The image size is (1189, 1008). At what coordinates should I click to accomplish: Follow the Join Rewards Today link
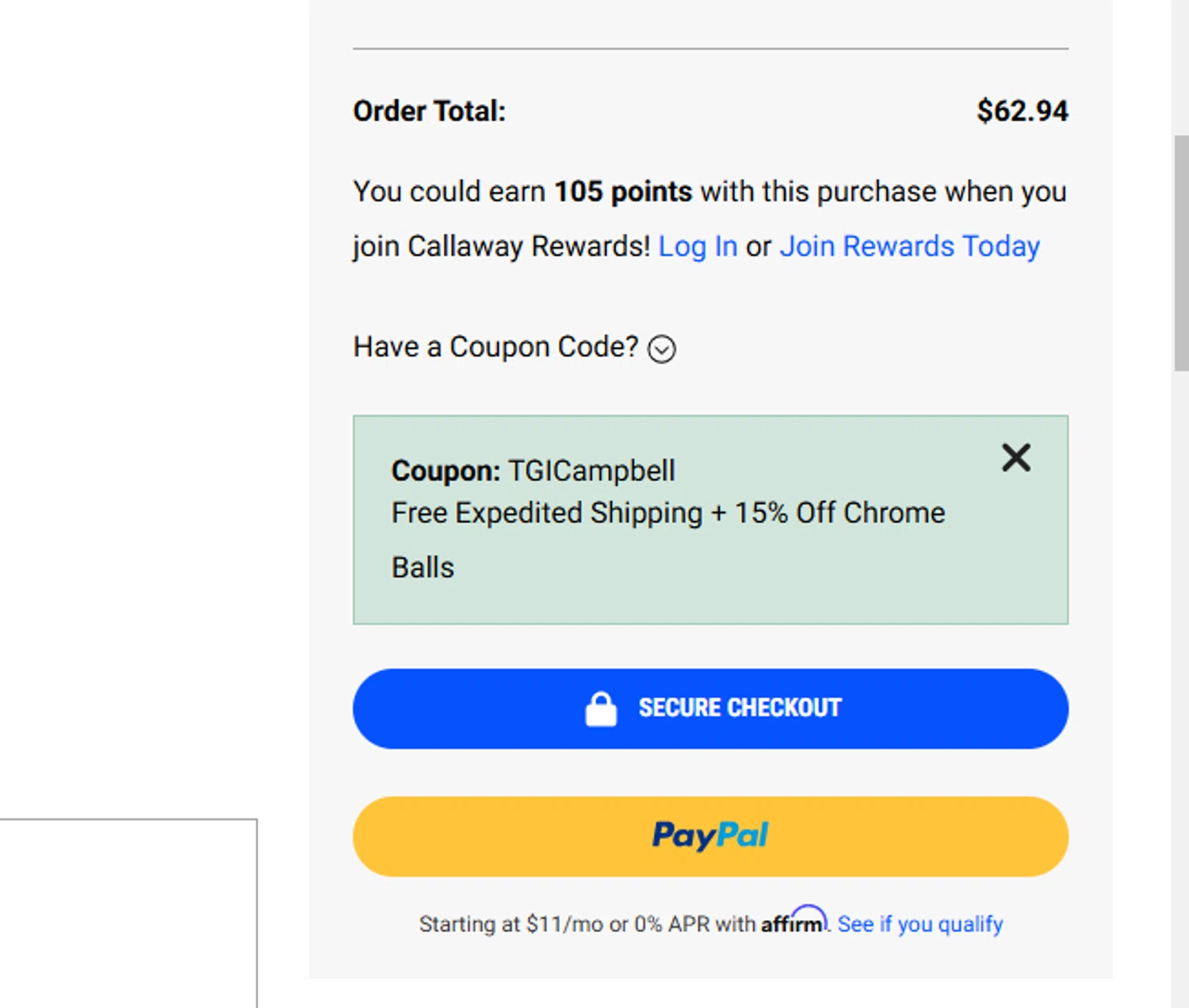click(909, 246)
